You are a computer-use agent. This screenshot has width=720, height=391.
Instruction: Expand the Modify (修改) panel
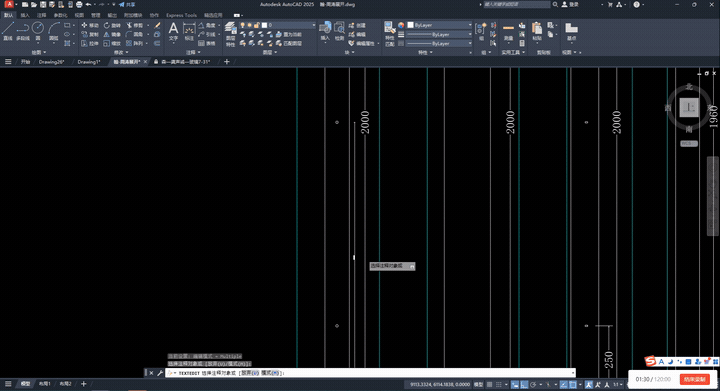click(x=121, y=52)
